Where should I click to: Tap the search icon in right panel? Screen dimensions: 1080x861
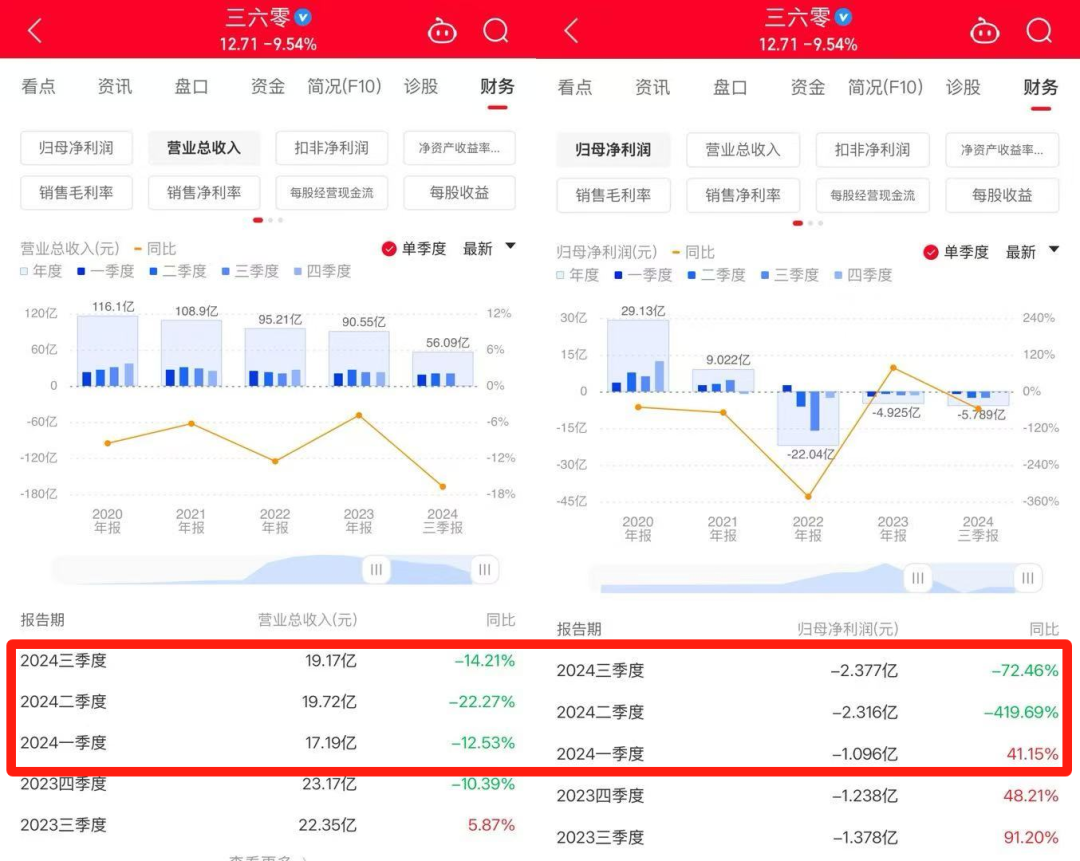click(1039, 31)
